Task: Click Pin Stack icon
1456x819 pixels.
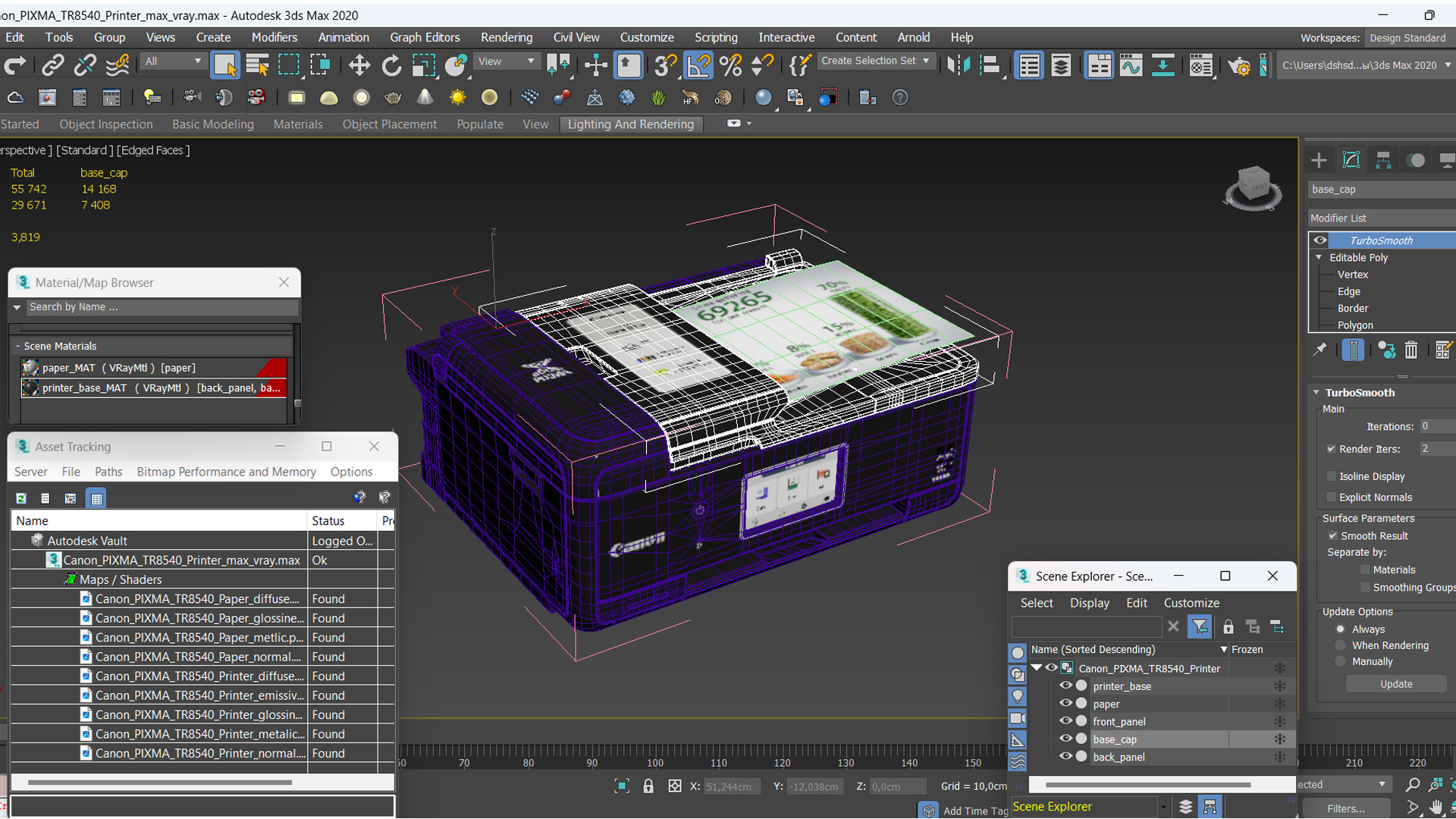Action: point(1320,350)
